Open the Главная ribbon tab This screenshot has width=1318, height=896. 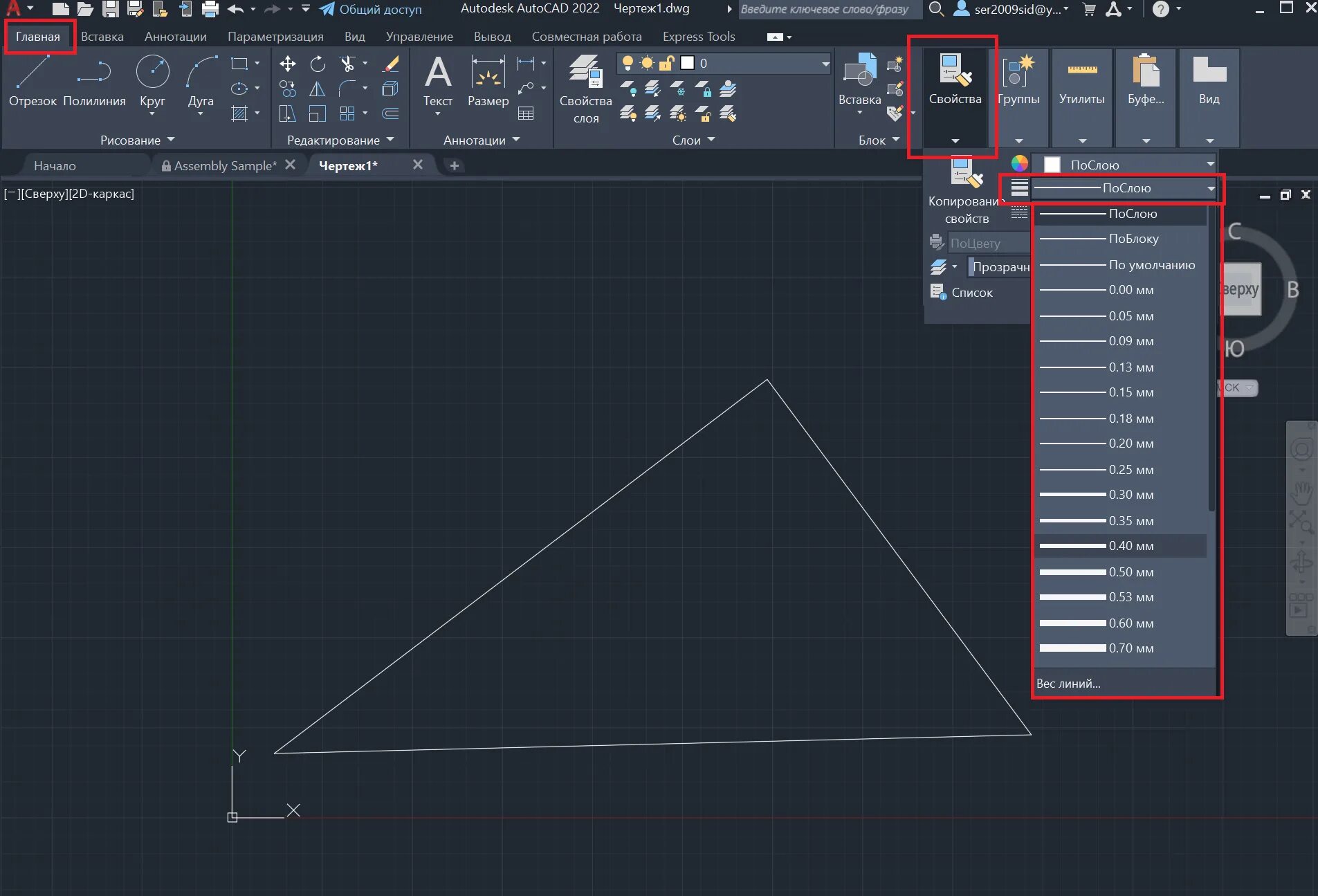(x=38, y=37)
